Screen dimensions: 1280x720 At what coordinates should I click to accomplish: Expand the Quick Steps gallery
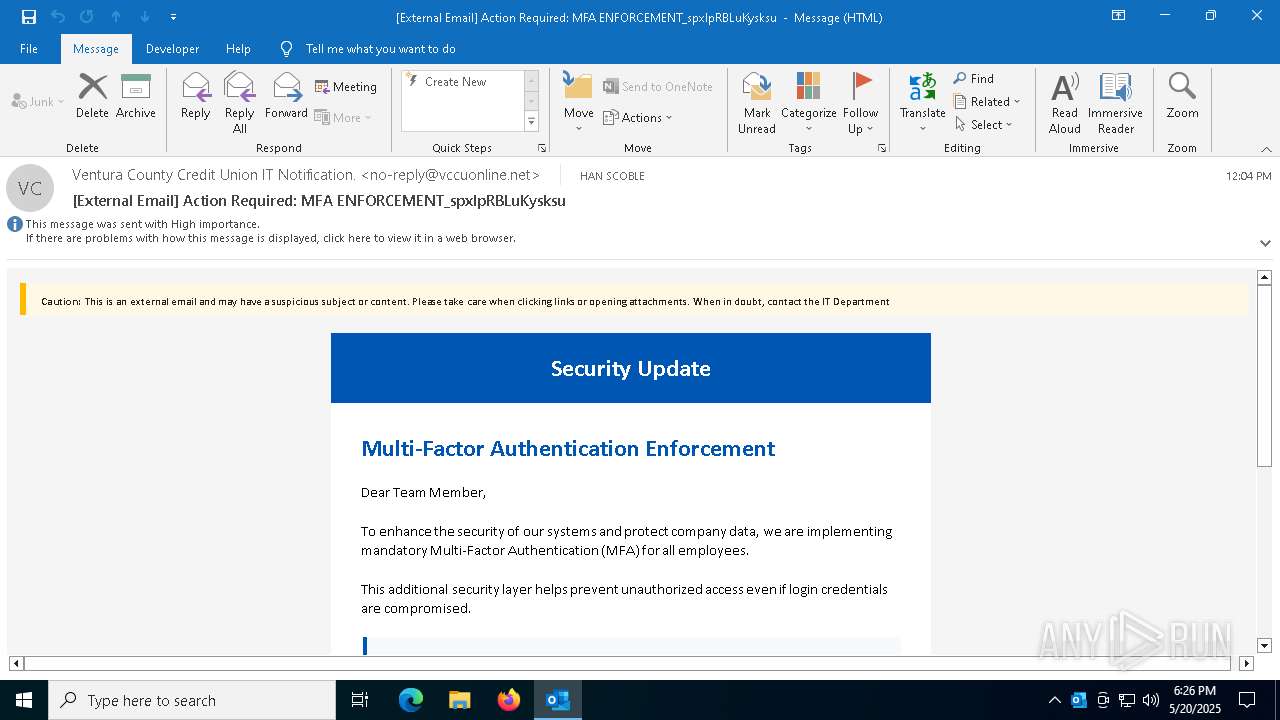click(532, 122)
